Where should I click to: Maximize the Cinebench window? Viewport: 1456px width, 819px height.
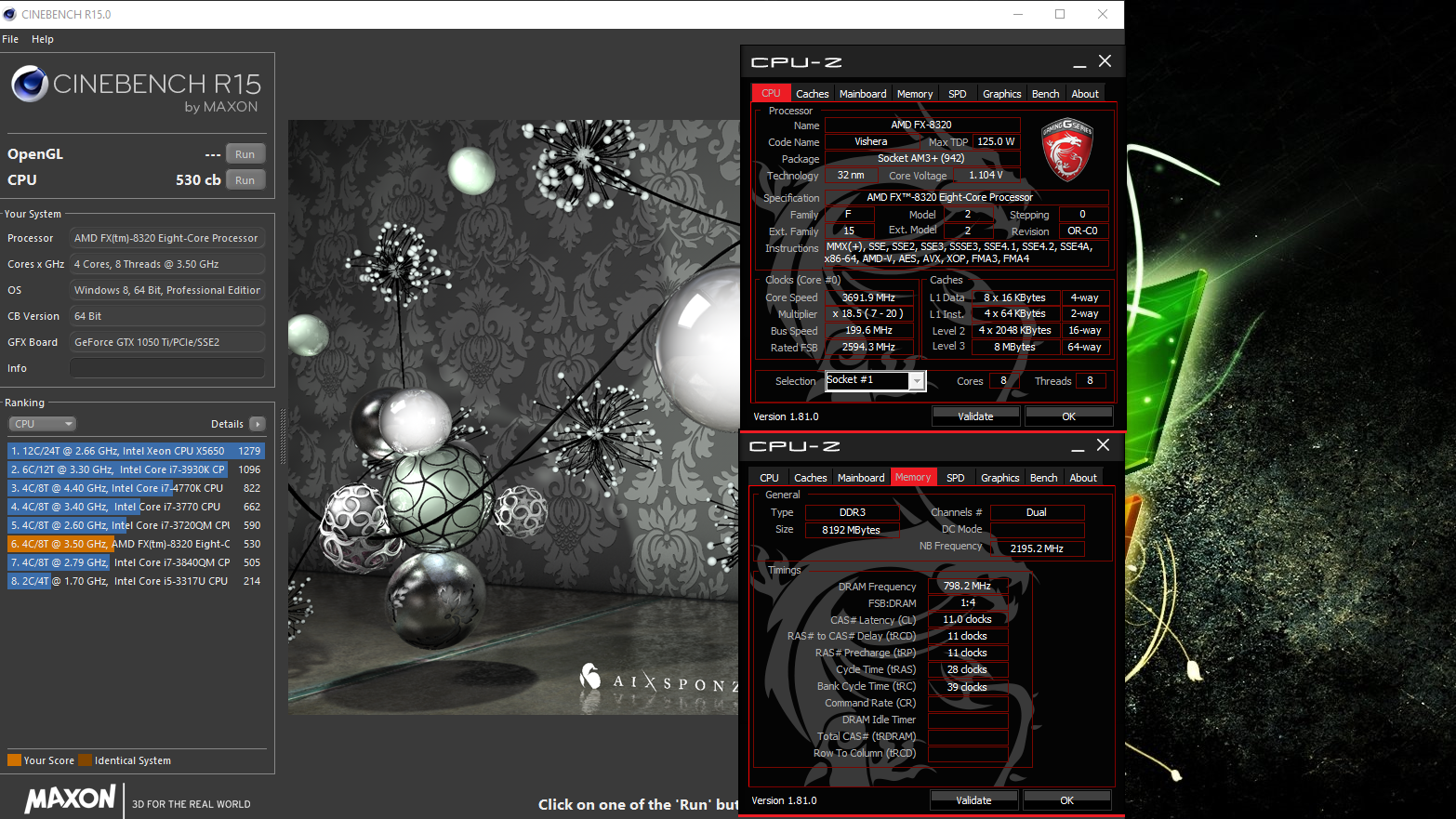[x=1060, y=14]
